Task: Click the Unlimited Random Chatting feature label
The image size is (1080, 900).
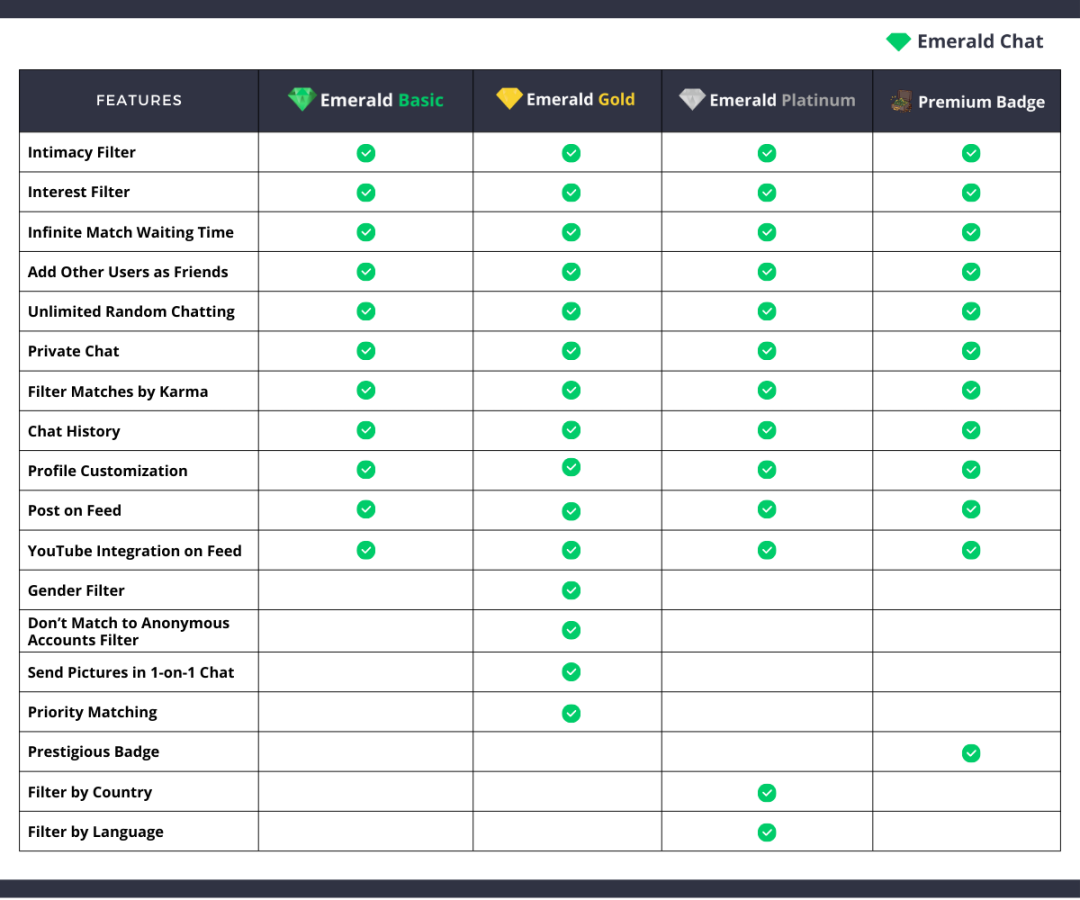Action: tap(130, 311)
